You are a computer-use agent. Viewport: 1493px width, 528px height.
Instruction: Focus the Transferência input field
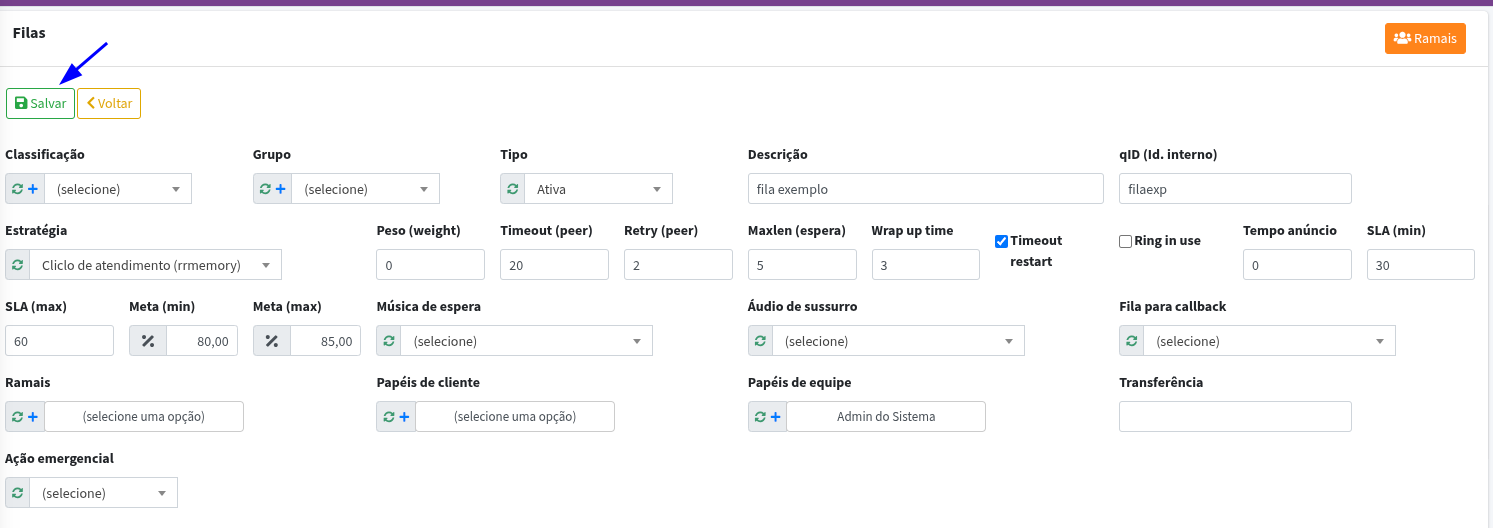[x=1235, y=417]
